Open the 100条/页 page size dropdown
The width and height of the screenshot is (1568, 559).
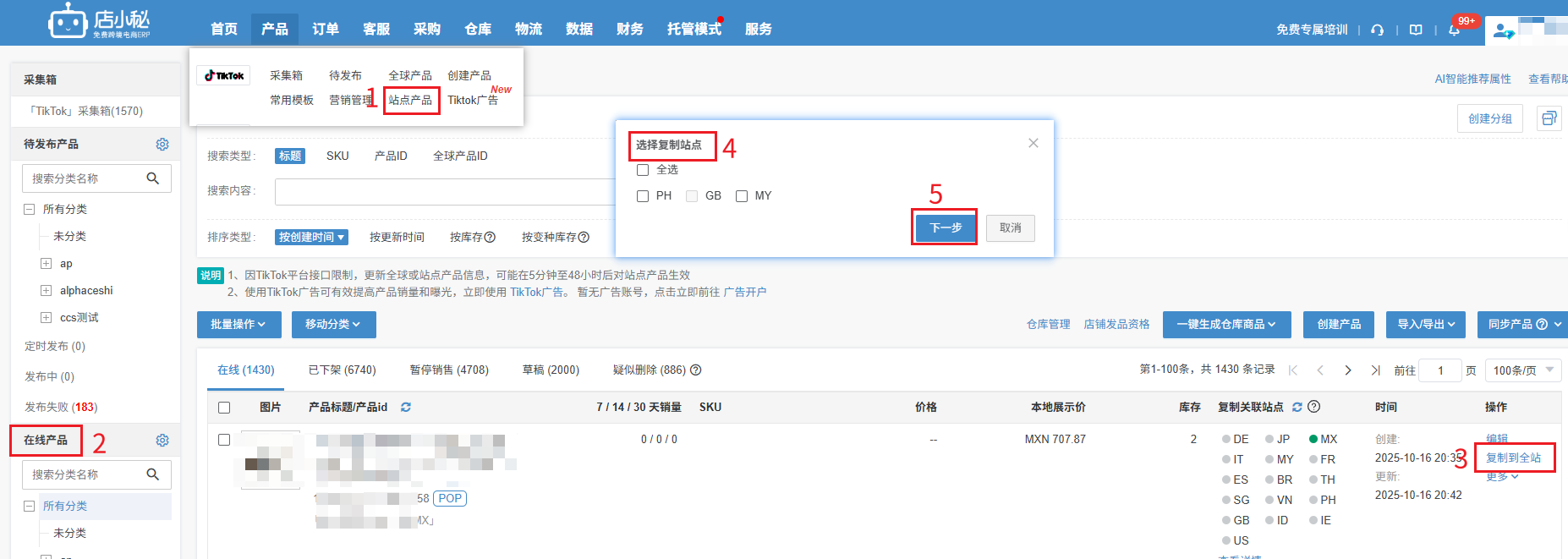click(x=1524, y=370)
